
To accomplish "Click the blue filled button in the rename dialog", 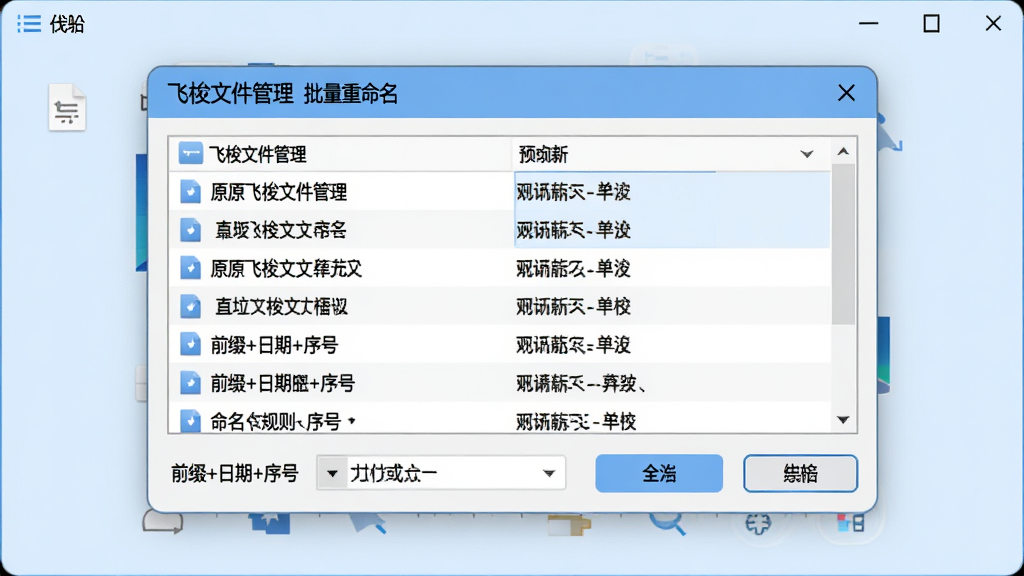I will pyautogui.click(x=659, y=473).
